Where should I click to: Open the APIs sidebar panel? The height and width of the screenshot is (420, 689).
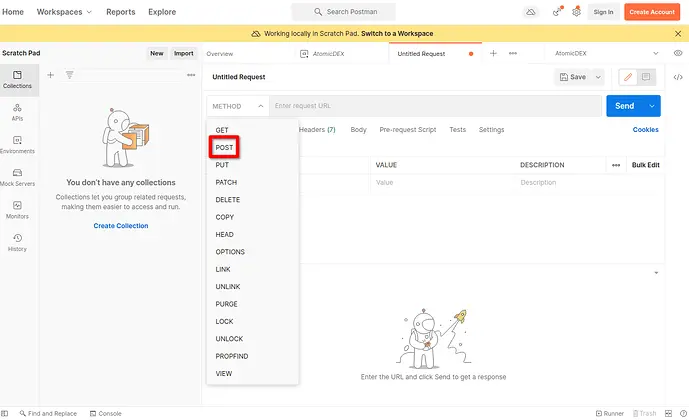click(17, 111)
